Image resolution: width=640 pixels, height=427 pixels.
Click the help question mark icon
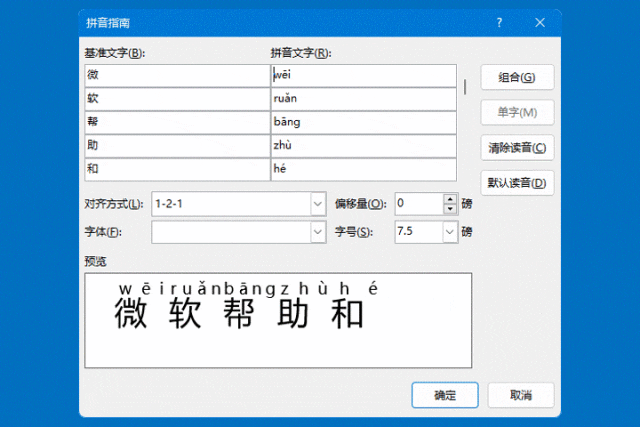click(499, 22)
